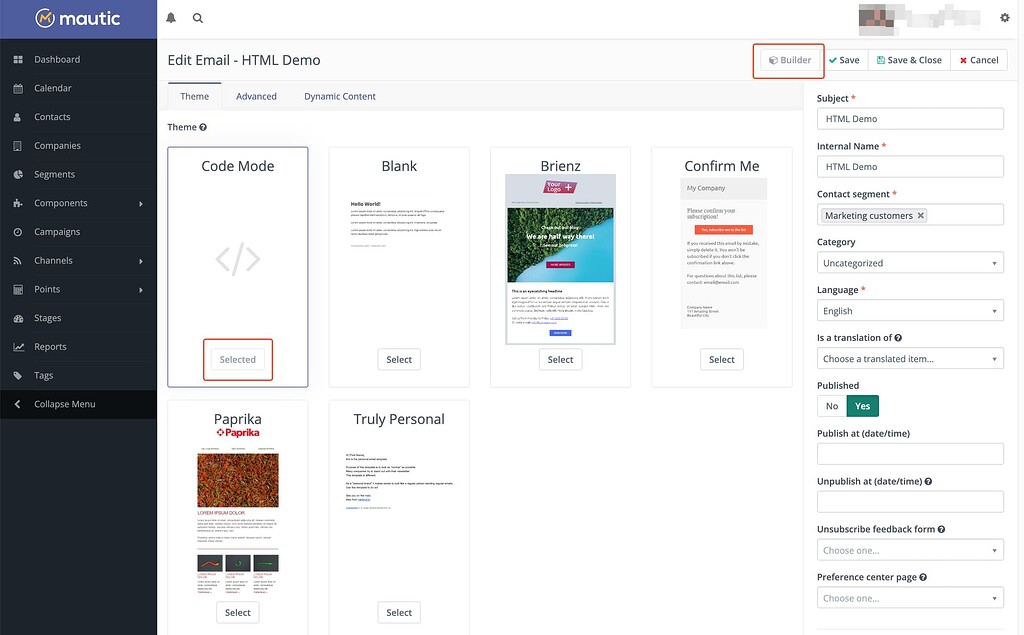Open the global search magnifier icon
Screen dimensions: 1024x635
(x=197, y=17)
